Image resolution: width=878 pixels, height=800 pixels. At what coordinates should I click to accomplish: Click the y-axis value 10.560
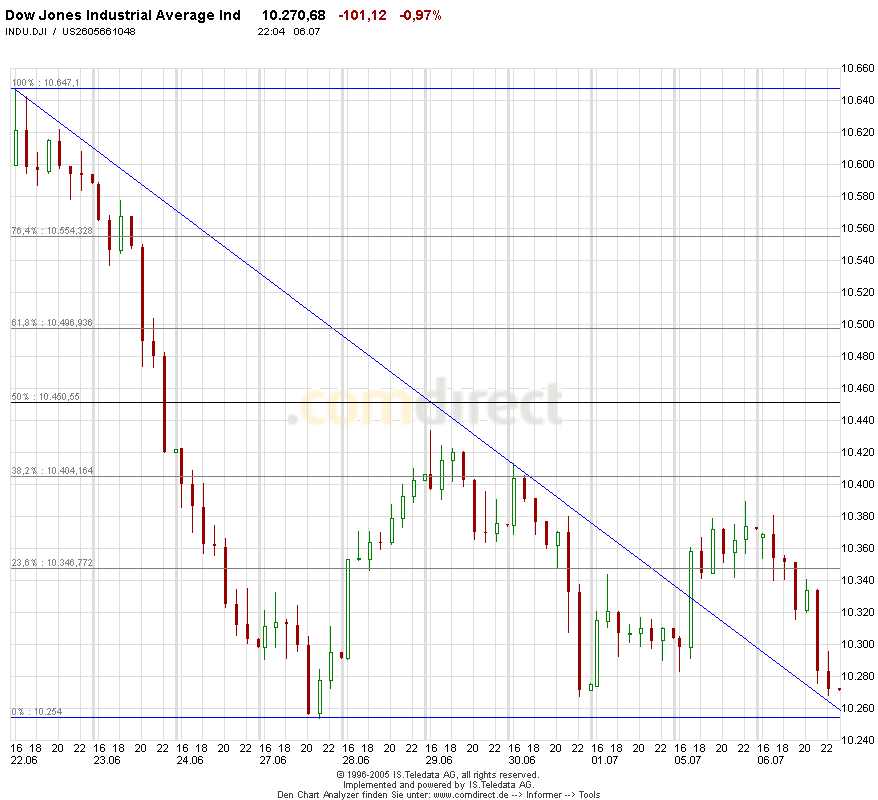pos(857,228)
